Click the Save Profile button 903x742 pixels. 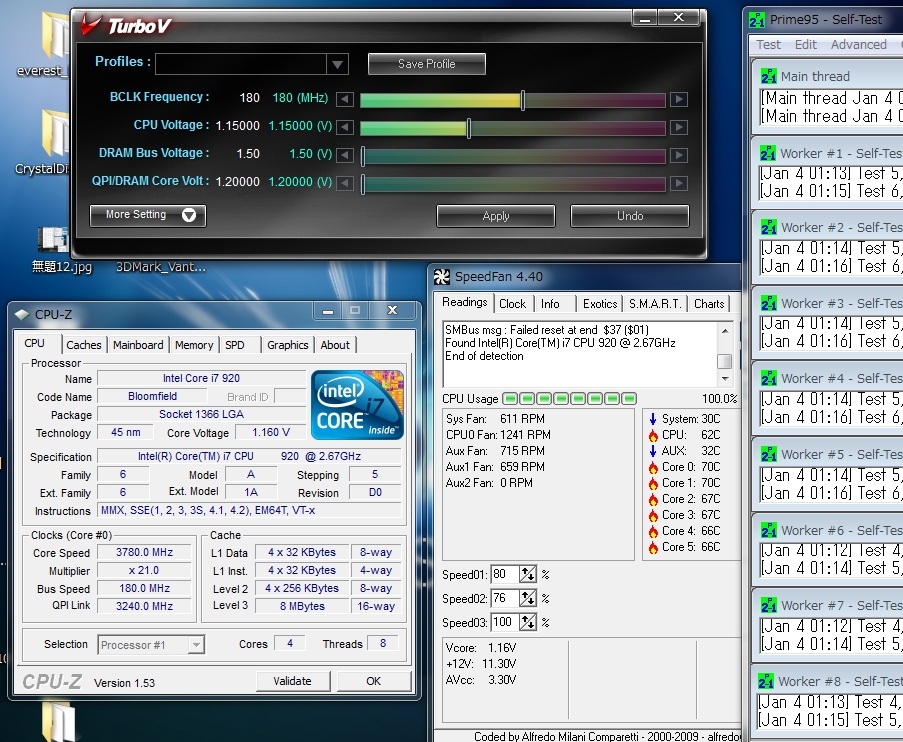click(x=426, y=64)
